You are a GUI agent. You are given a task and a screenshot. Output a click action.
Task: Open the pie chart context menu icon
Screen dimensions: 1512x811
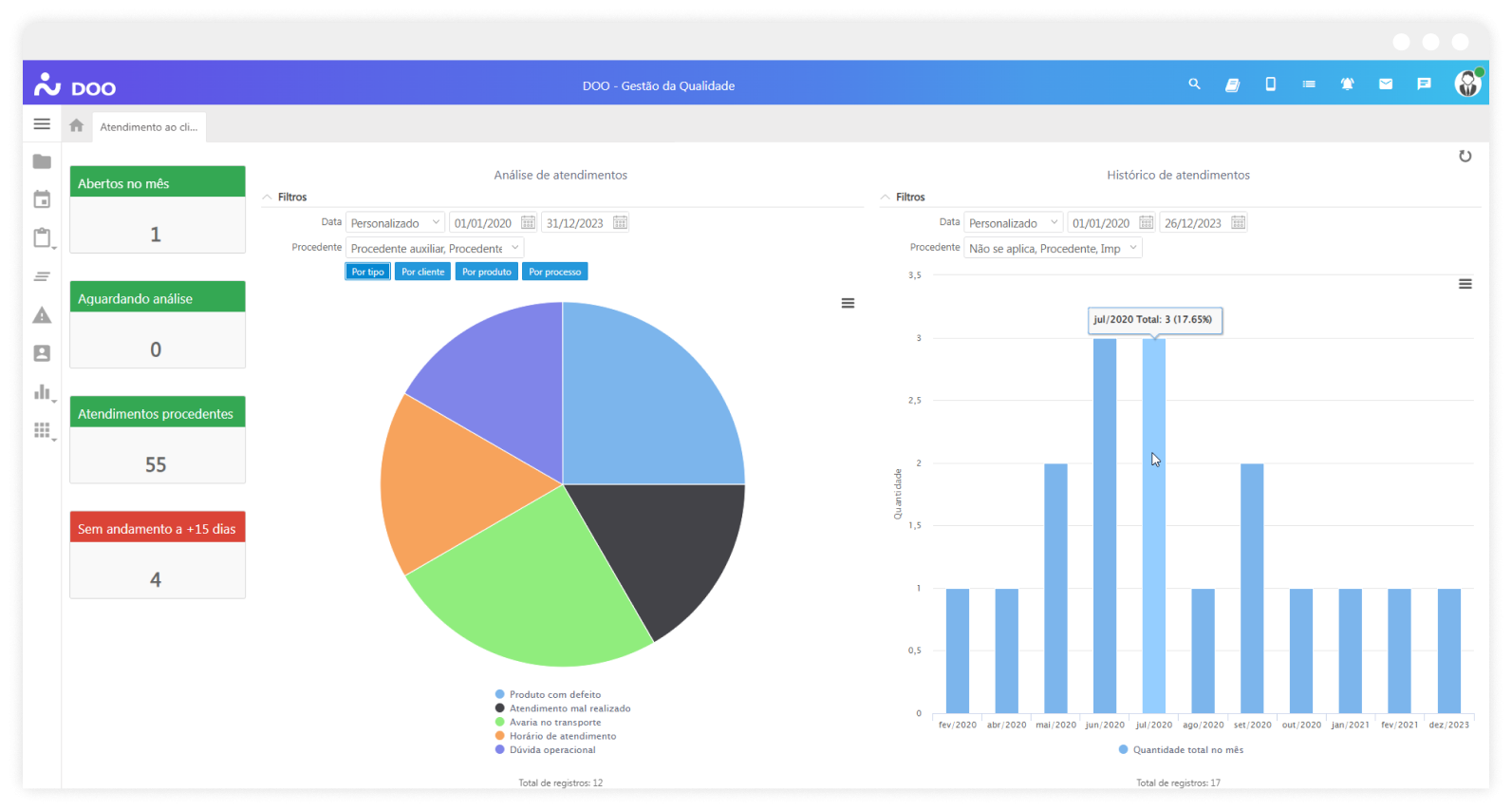tap(848, 303)
